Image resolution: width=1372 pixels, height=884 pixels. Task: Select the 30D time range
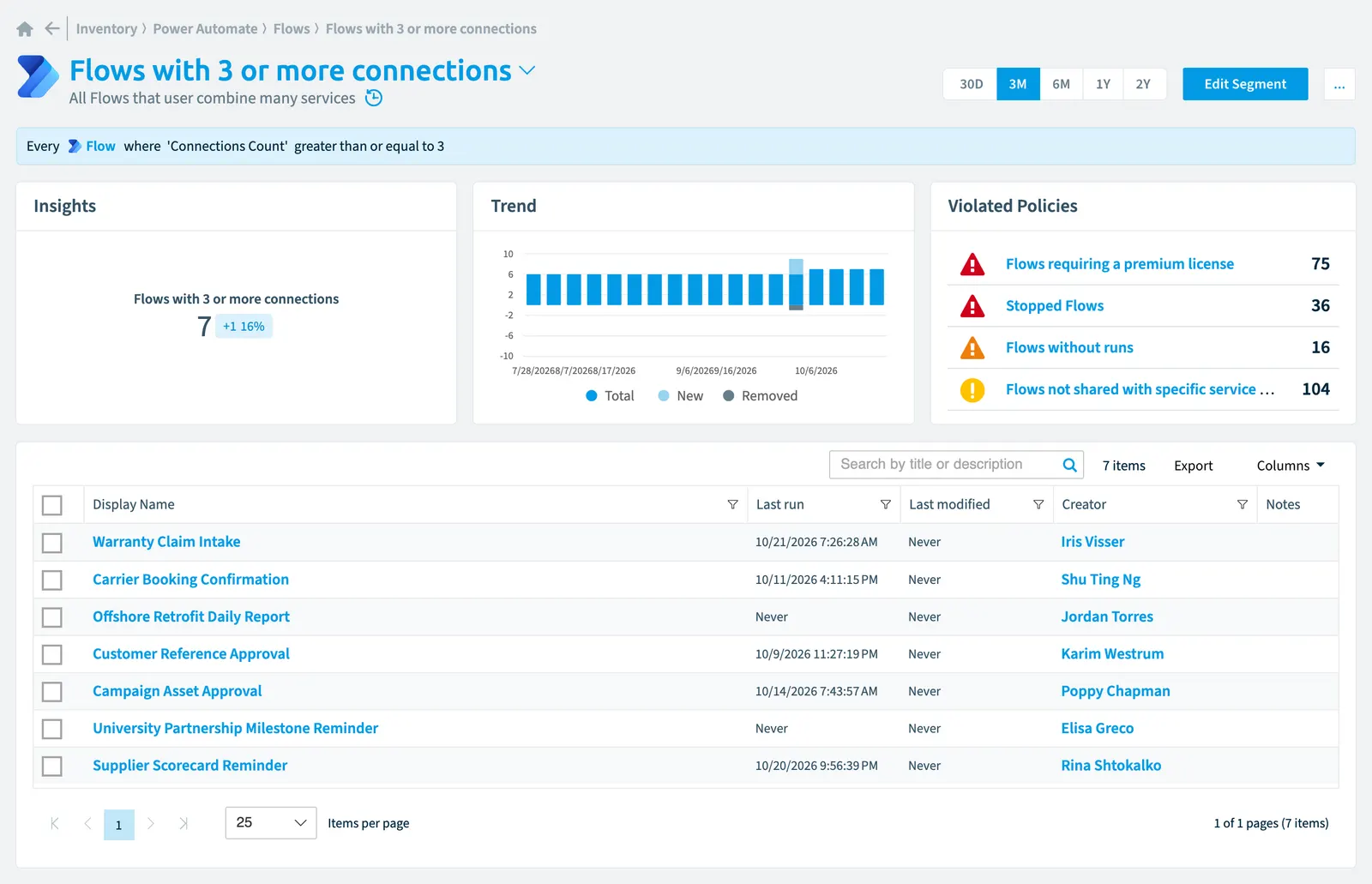pyautogui.click(x=971, y=84)
